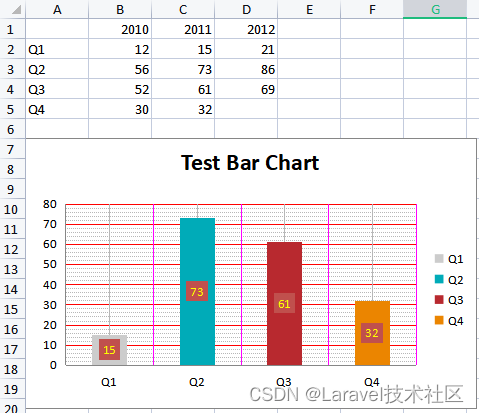Select row 3 header
This screenshot has width=479, height=413.
coord(12,69)
